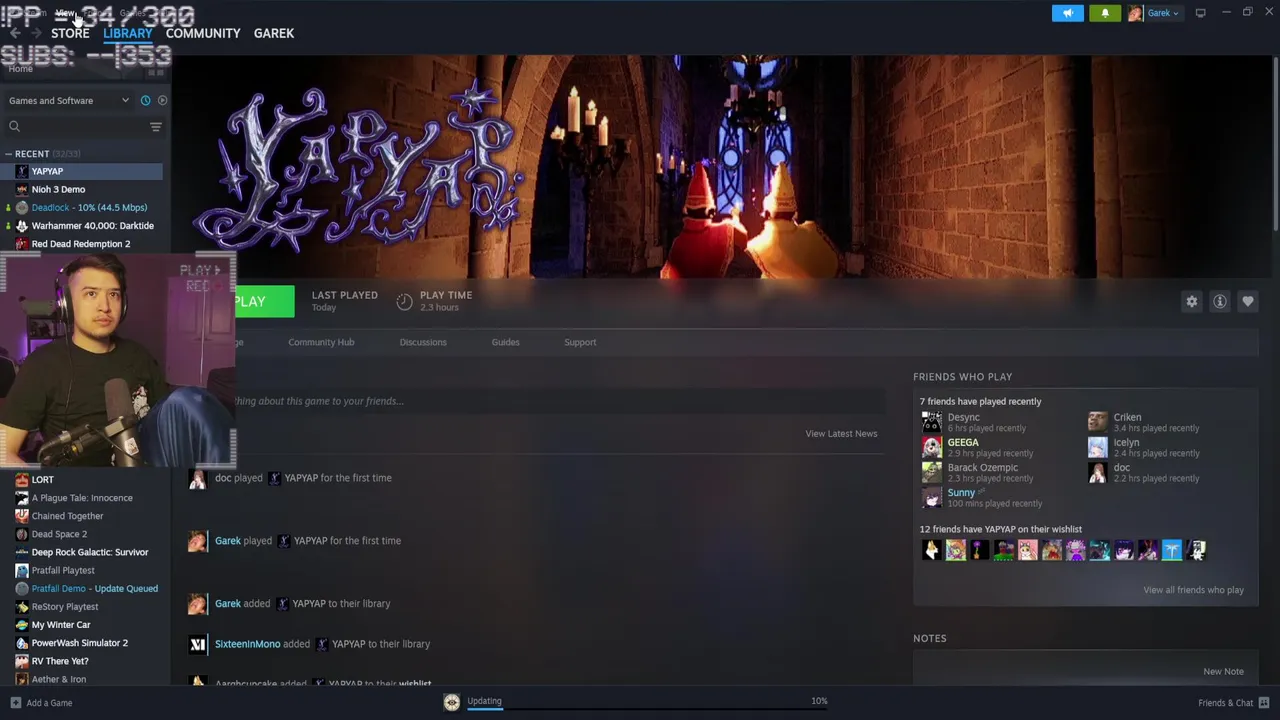
Task: Select Warhammer 40,000: Darktide in sidebar
Action: pos(92,226)
